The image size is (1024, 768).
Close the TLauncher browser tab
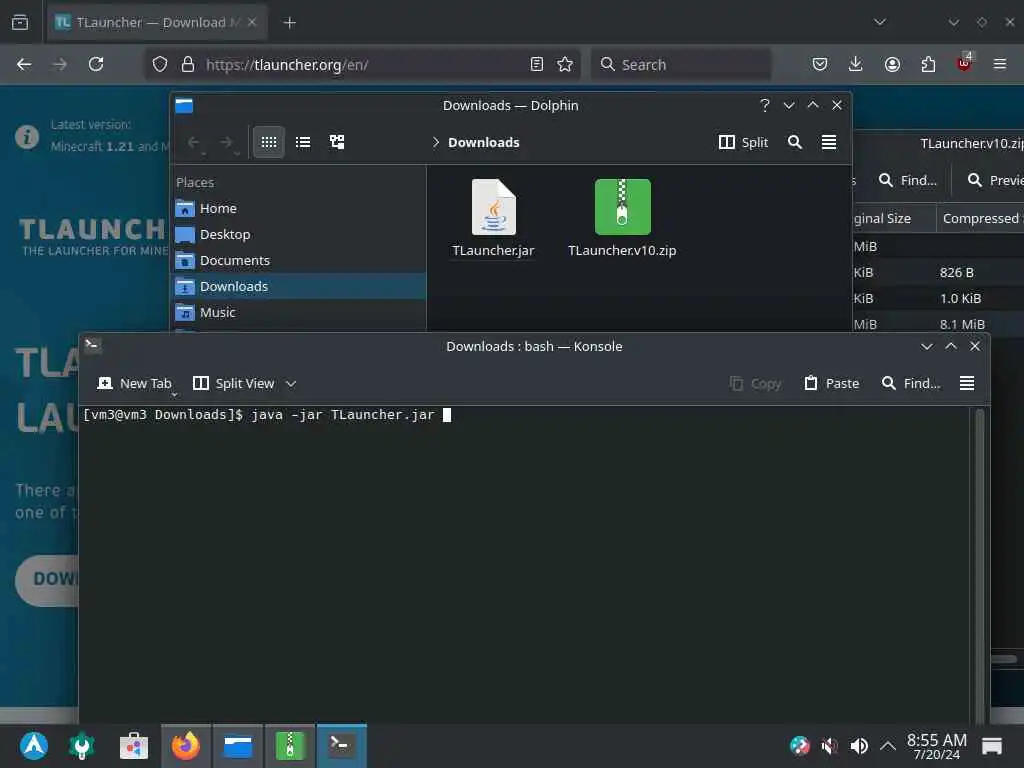click(252, 22)
